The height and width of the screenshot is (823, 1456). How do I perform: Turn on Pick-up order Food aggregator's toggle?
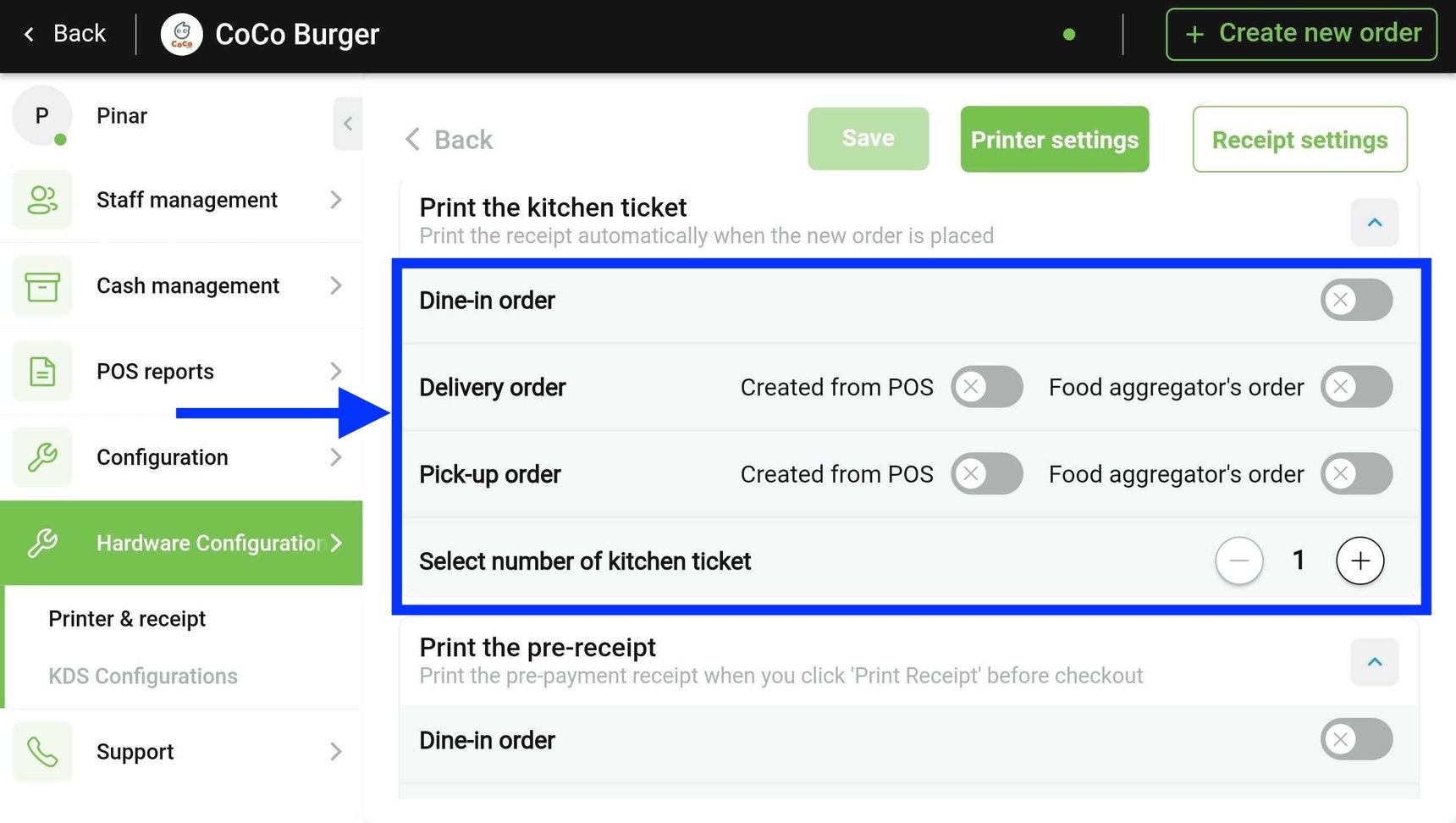tap(1356, 474)
